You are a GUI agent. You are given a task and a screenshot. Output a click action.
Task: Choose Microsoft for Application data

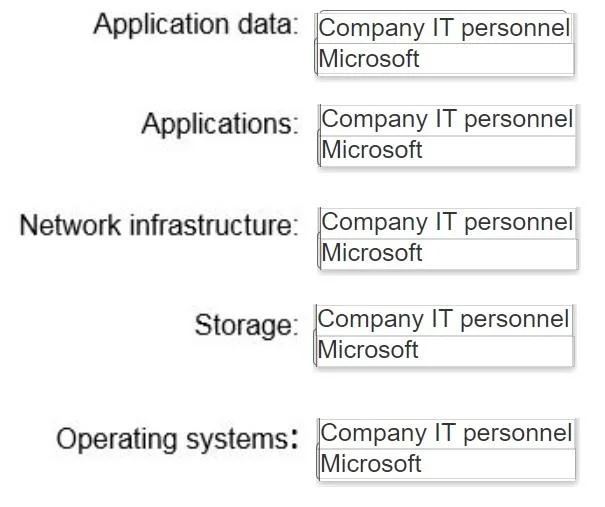click(x=445, y=59)
